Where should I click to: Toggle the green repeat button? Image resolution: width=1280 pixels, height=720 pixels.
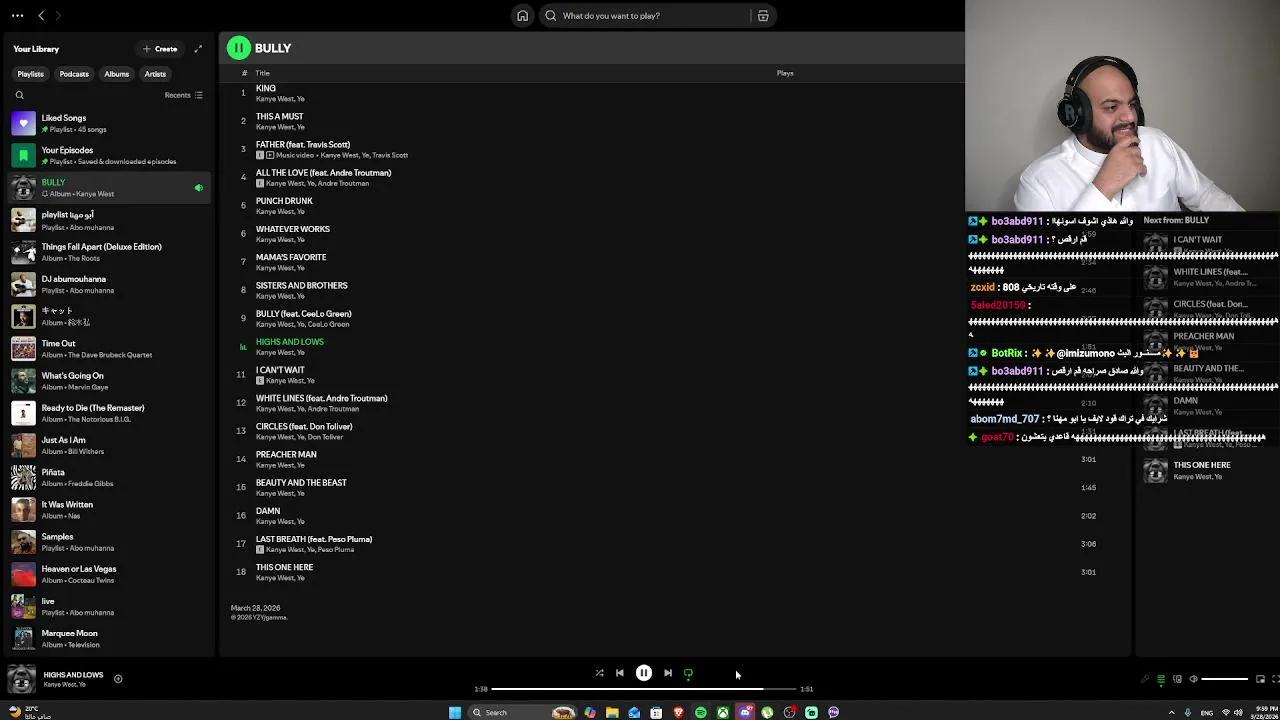(x=688, y=673)
